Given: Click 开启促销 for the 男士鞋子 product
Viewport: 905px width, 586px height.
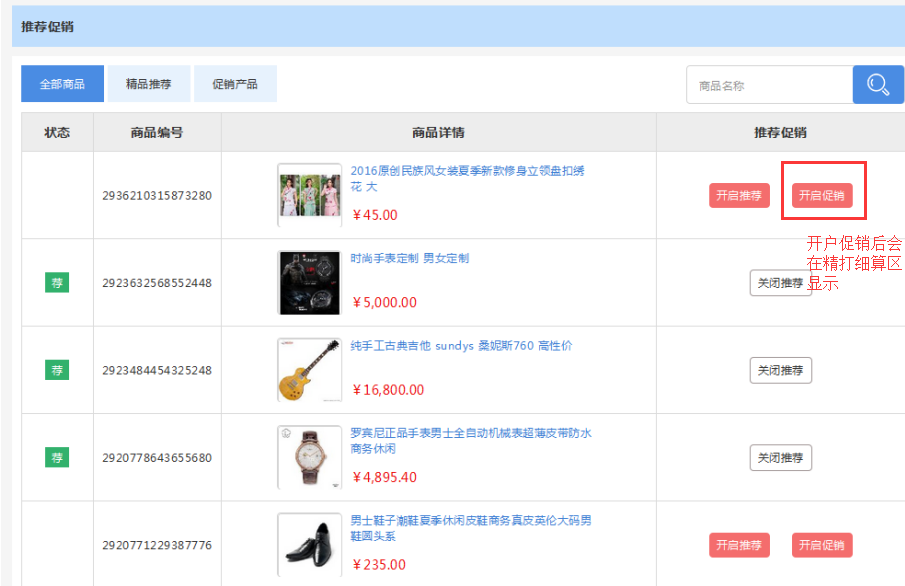Looking at the screenshot, I should [822, 545].
